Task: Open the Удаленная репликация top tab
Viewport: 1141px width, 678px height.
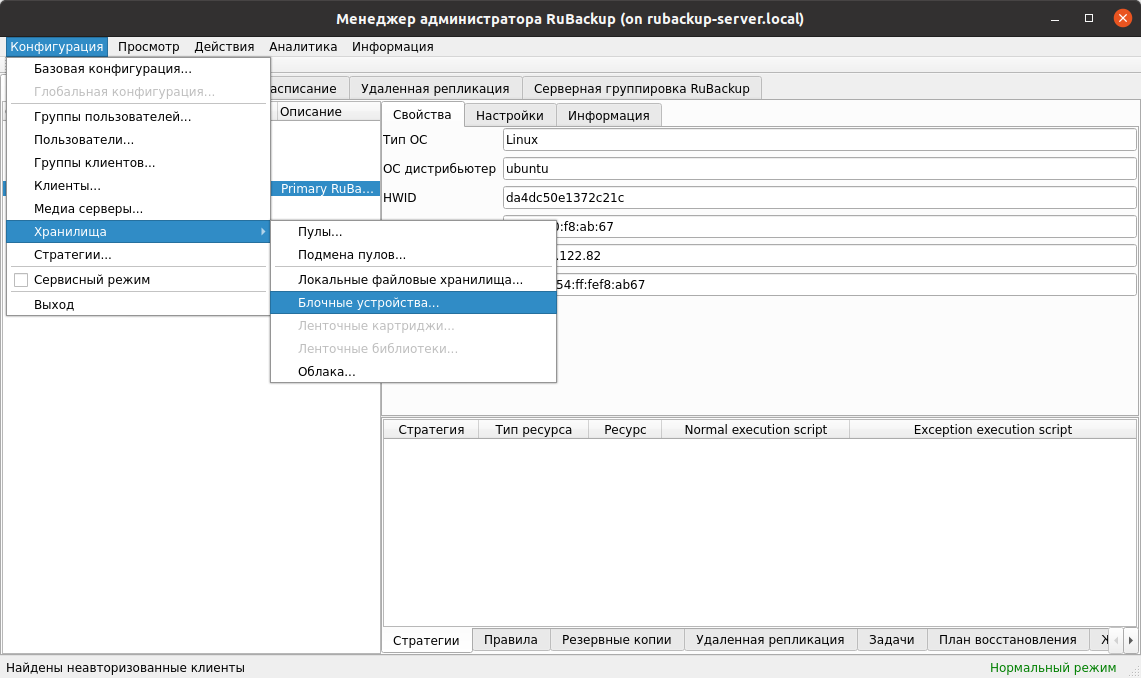Action: pyautogui.click(x=435, y=88)
